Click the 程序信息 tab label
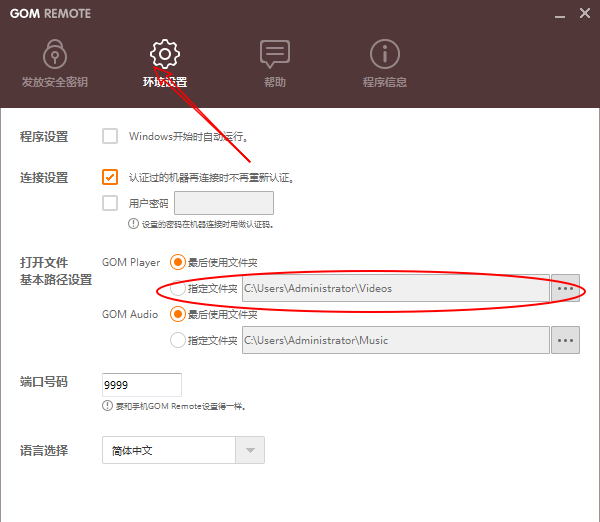Image resolution: width=600 pixels, height=522 pixels. coord(385,82)
